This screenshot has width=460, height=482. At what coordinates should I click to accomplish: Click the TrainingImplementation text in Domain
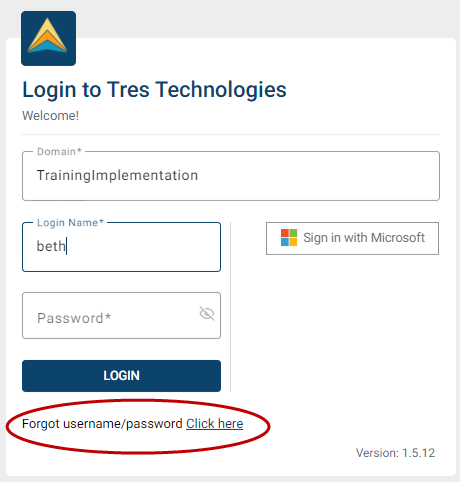click(117, 175)
